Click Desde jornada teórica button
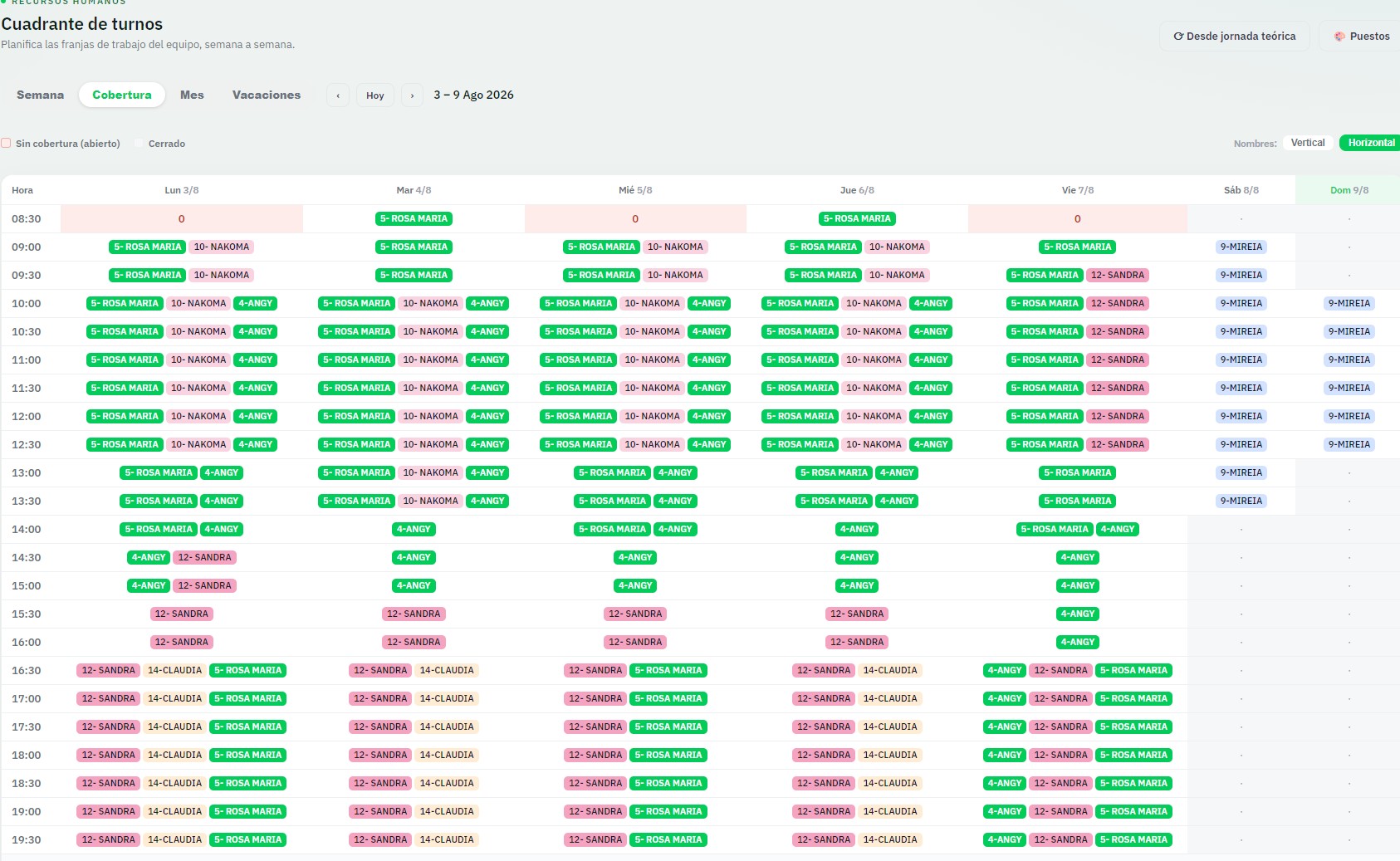 [x=1235, y=37]
